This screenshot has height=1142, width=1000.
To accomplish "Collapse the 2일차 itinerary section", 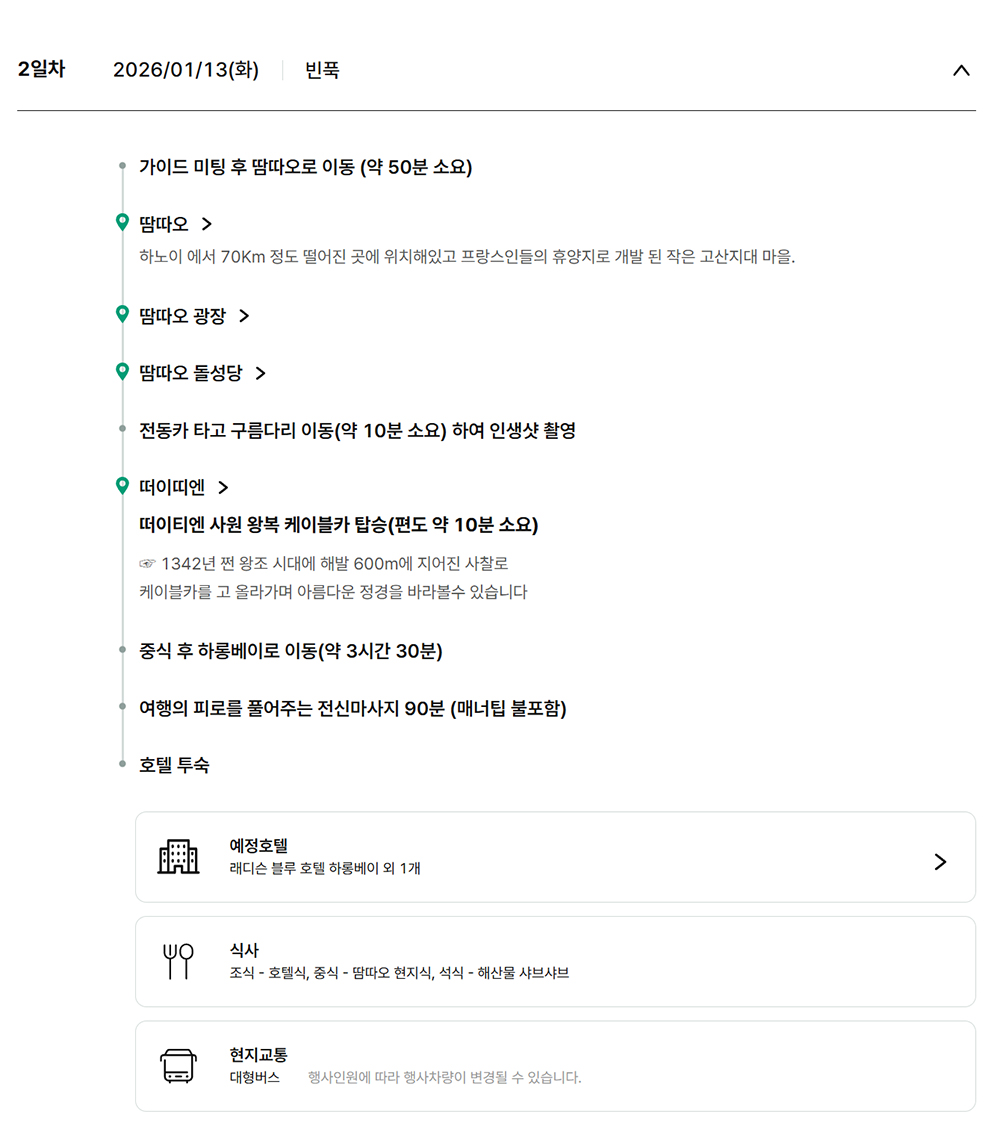I will (961, 70).
